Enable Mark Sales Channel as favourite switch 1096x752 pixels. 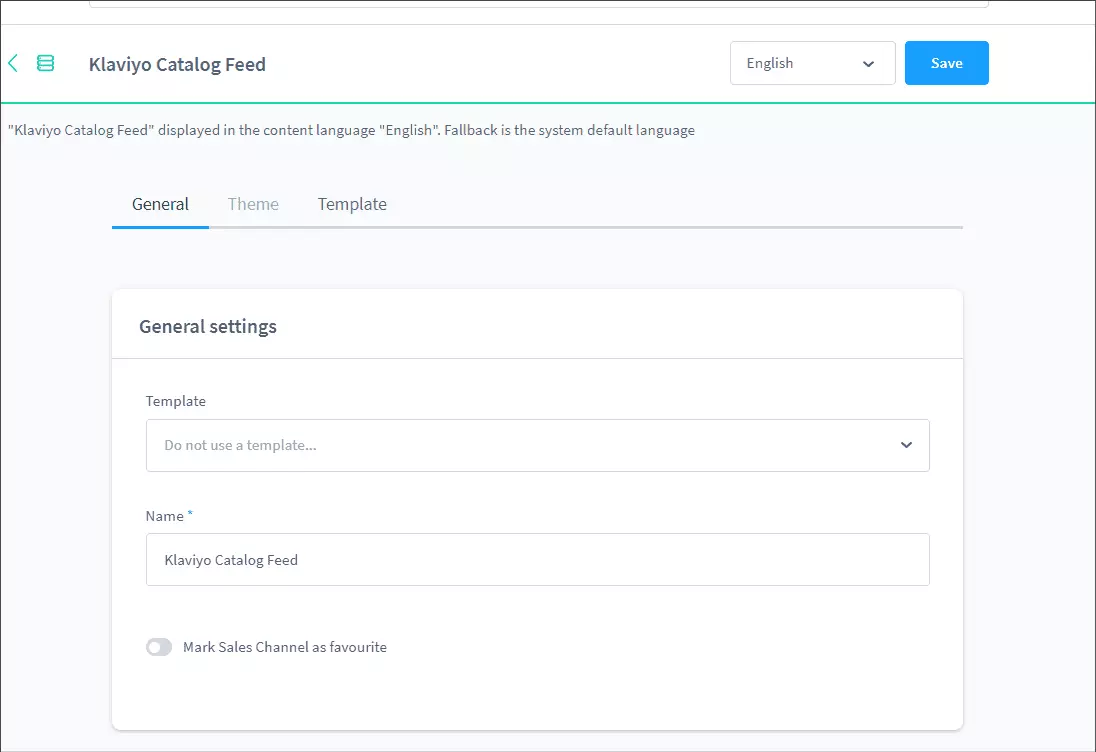[159, 647]
